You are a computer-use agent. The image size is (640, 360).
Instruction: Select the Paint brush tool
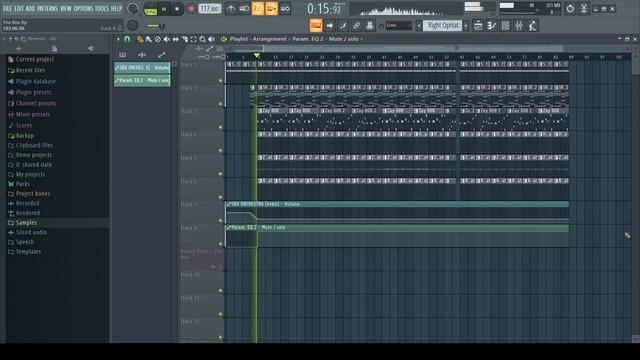(149, 39)
